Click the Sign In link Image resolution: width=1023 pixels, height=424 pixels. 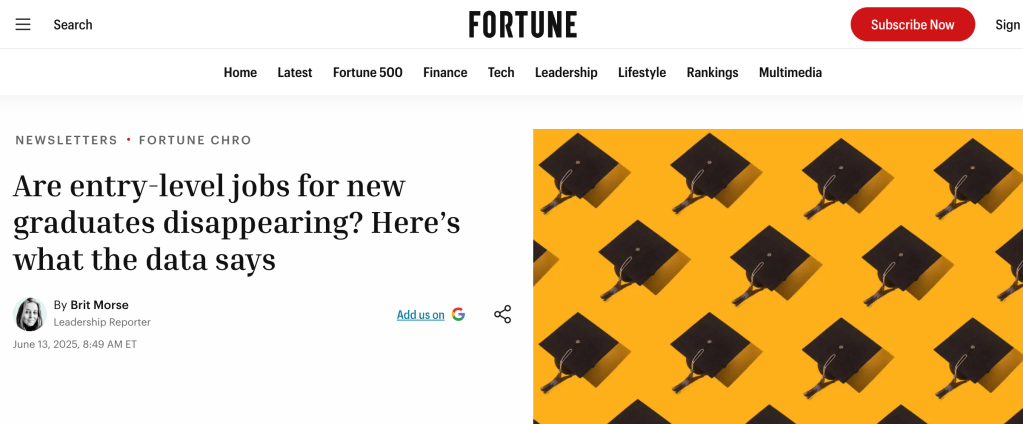pyautogui.click(x=1007, y=24)
